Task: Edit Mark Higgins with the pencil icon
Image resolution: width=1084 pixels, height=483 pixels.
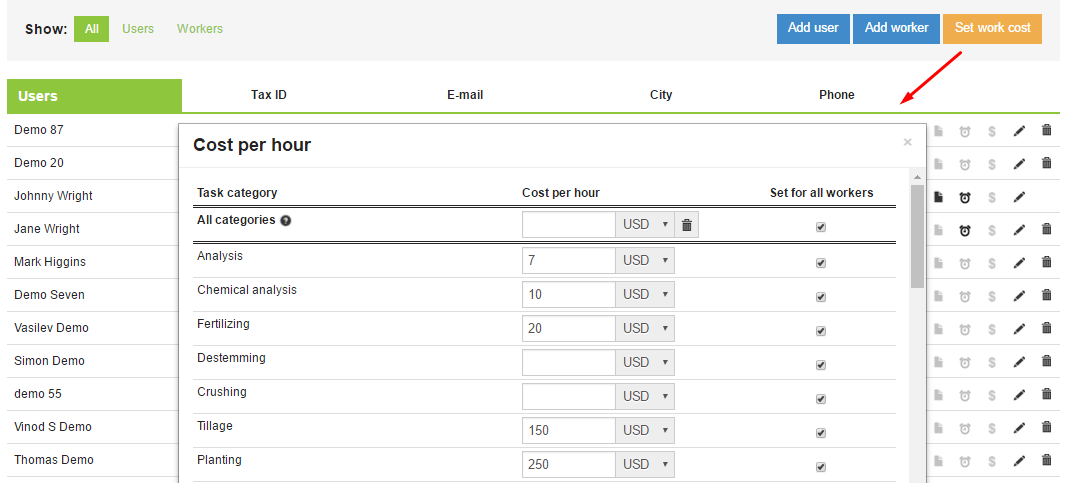Action: click(1019, 262)
